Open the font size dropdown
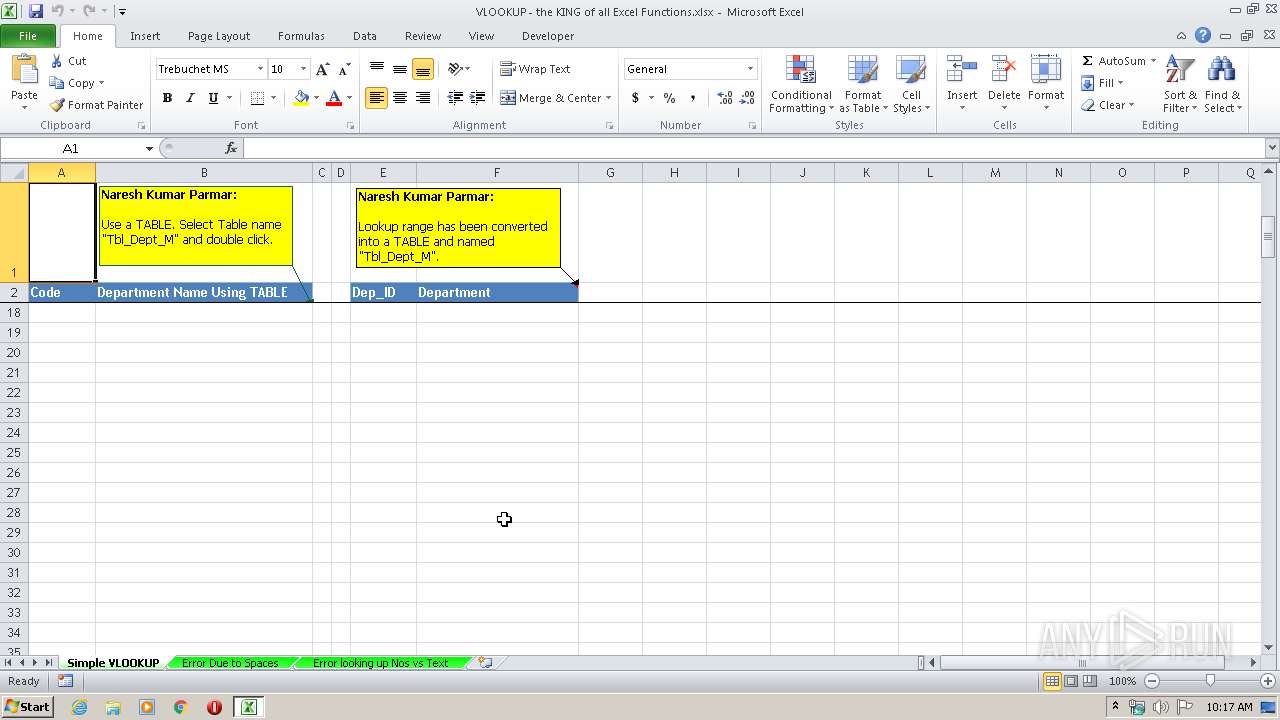This screenshot has width=1280, height=720. [x=303, y=69]
